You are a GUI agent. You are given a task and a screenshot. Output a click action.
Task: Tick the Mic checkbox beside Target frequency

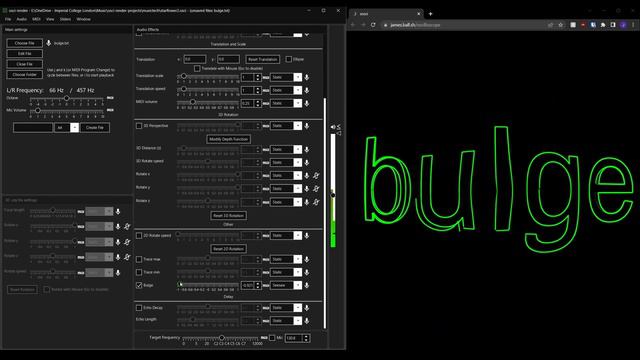[272, 338]
